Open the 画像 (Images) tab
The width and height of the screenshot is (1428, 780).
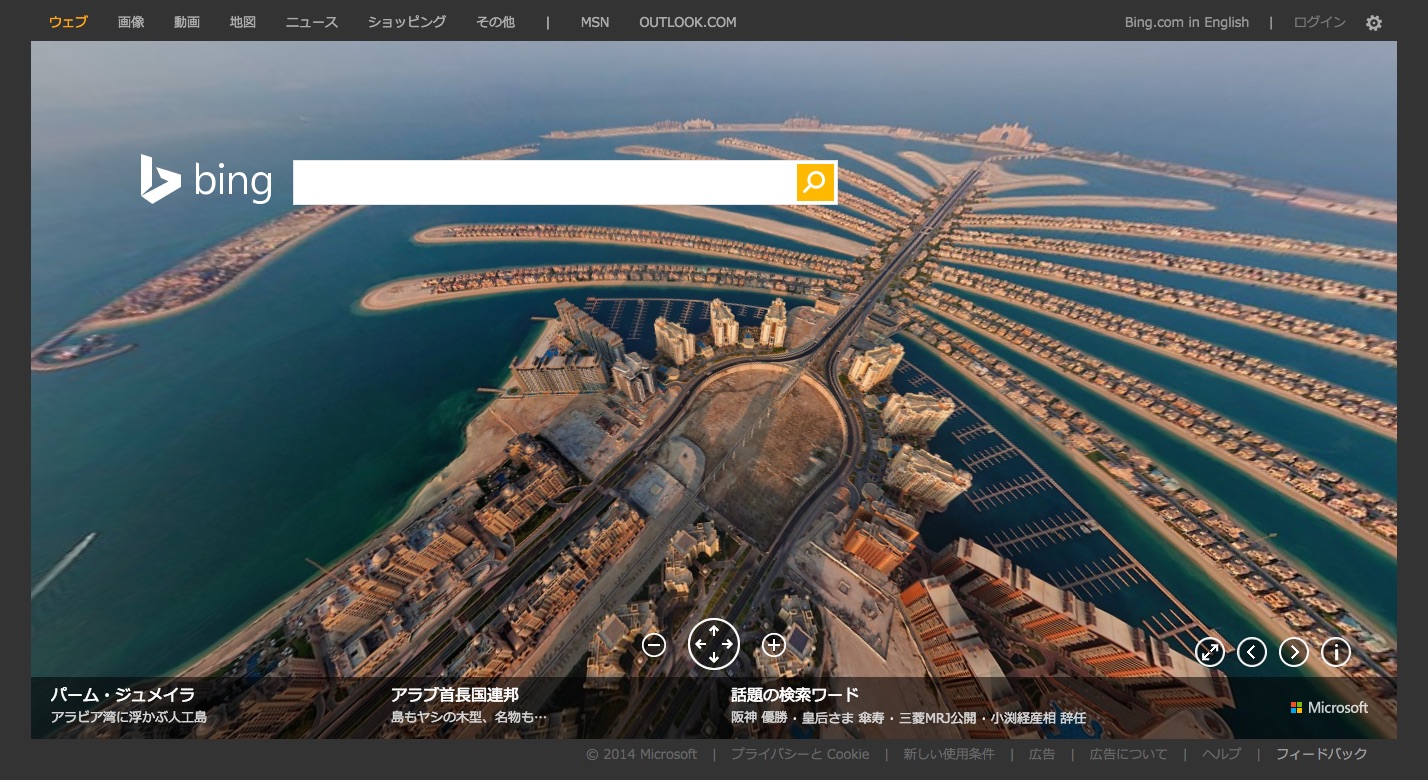[x=131, y=22]
